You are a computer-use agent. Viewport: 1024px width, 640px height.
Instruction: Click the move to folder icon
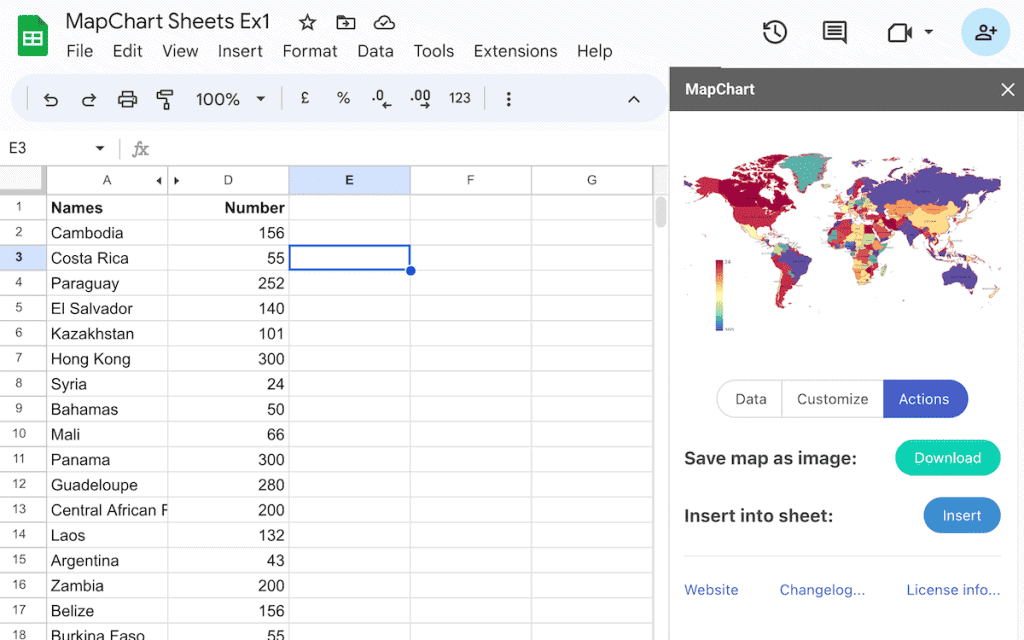click(345, 23)
